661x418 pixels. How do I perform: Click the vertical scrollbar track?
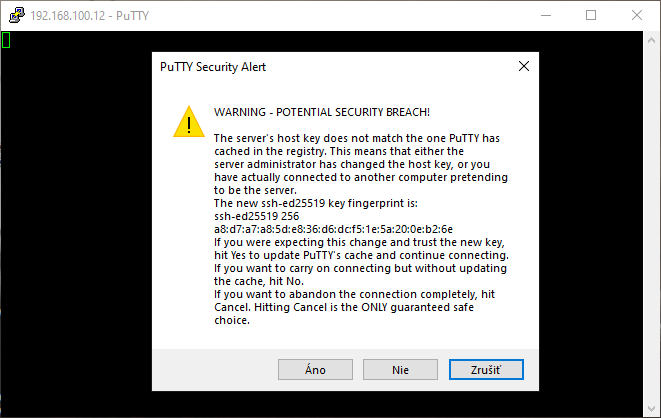coord(651,225)
